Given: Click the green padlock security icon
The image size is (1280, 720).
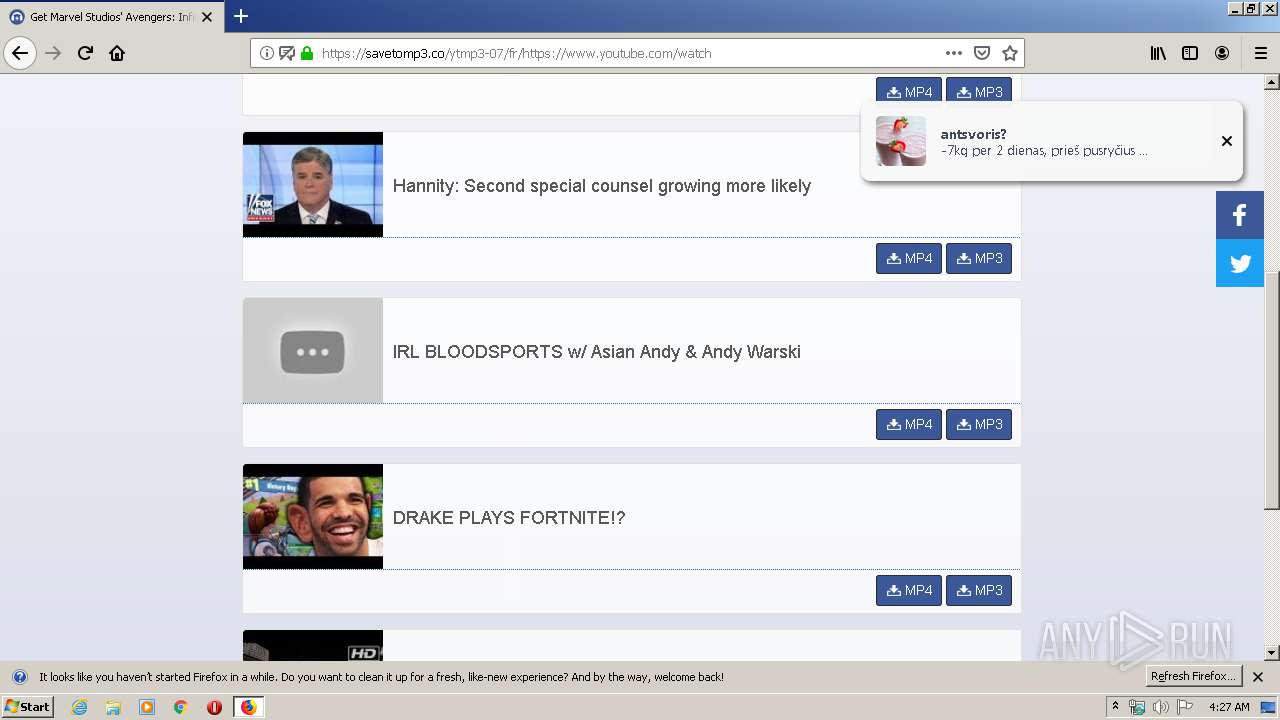Looking at the screenshot, I should [x=307, y=53].
